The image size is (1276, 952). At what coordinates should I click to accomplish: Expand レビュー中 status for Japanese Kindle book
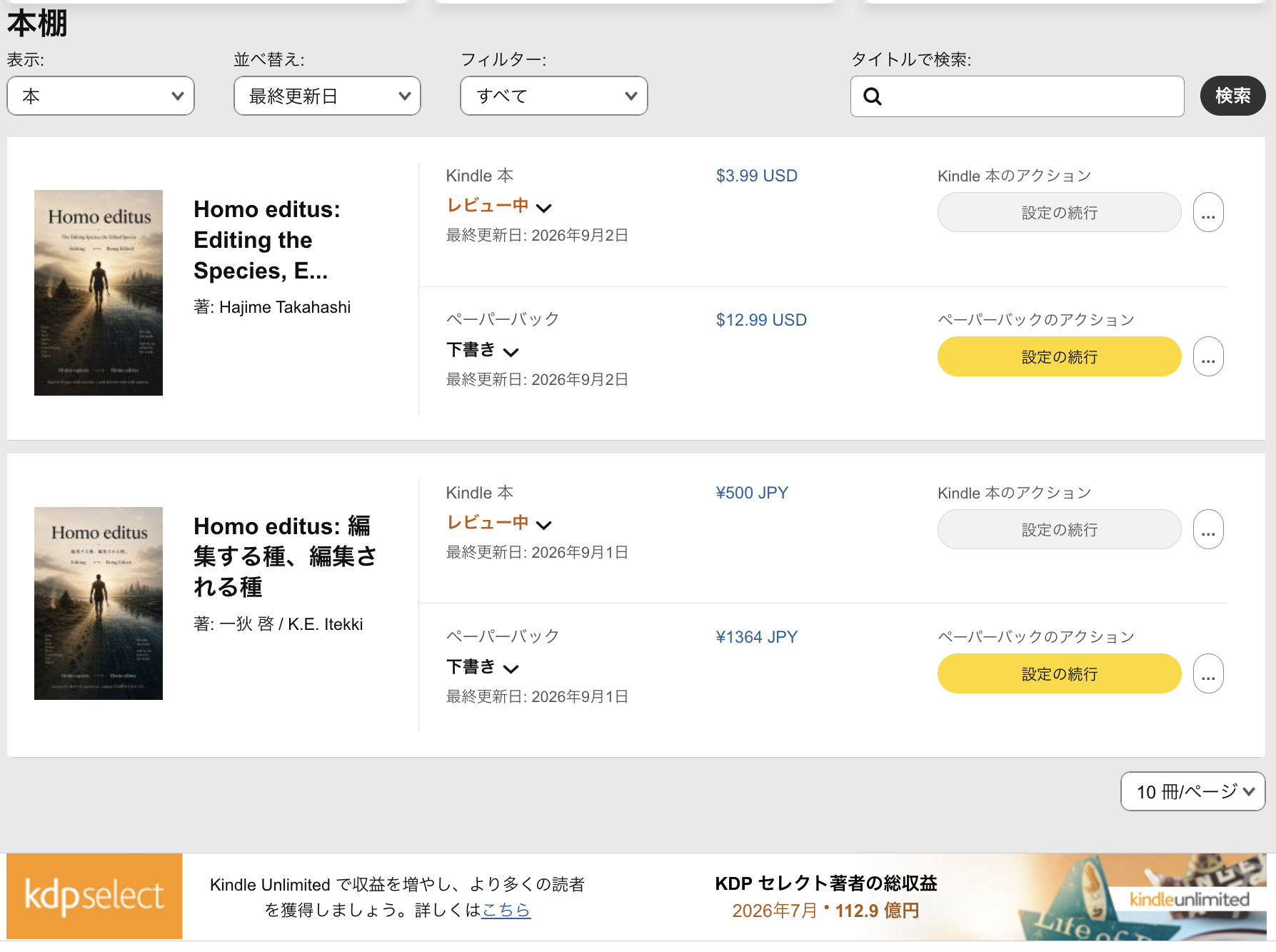coord(499,523)
